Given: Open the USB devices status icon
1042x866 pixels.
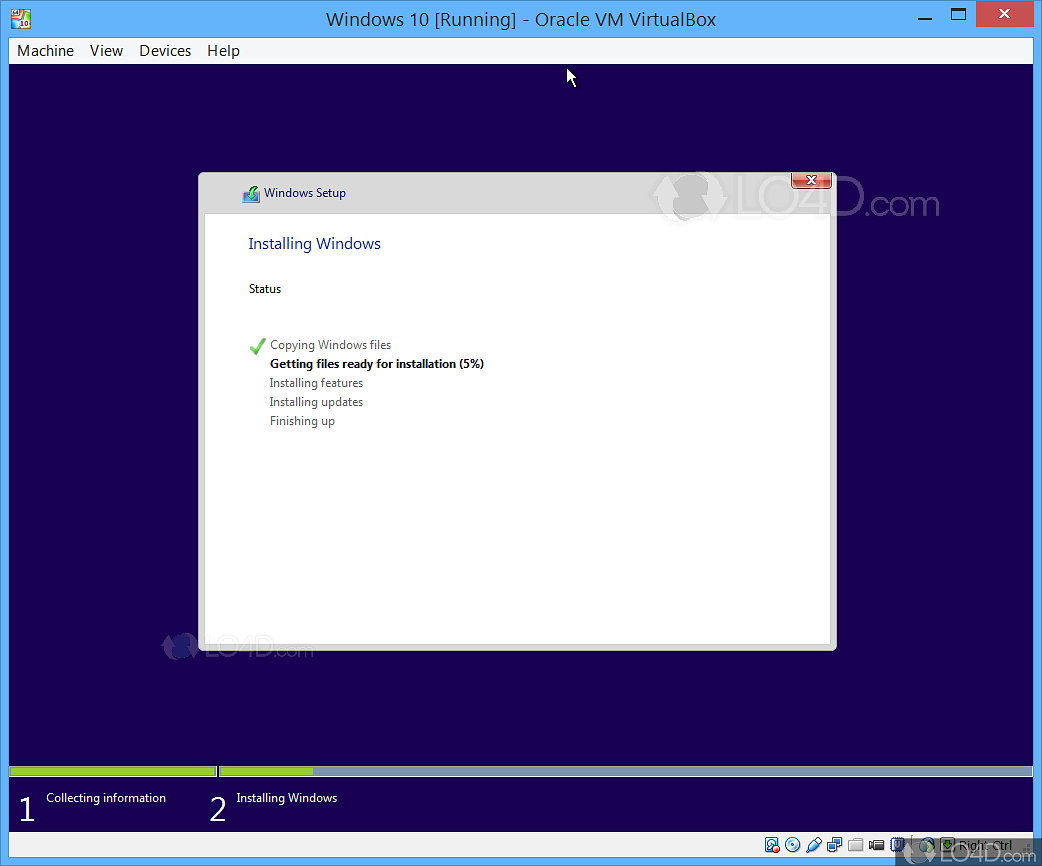Looking at the screenshot, I should pos(814,845).
